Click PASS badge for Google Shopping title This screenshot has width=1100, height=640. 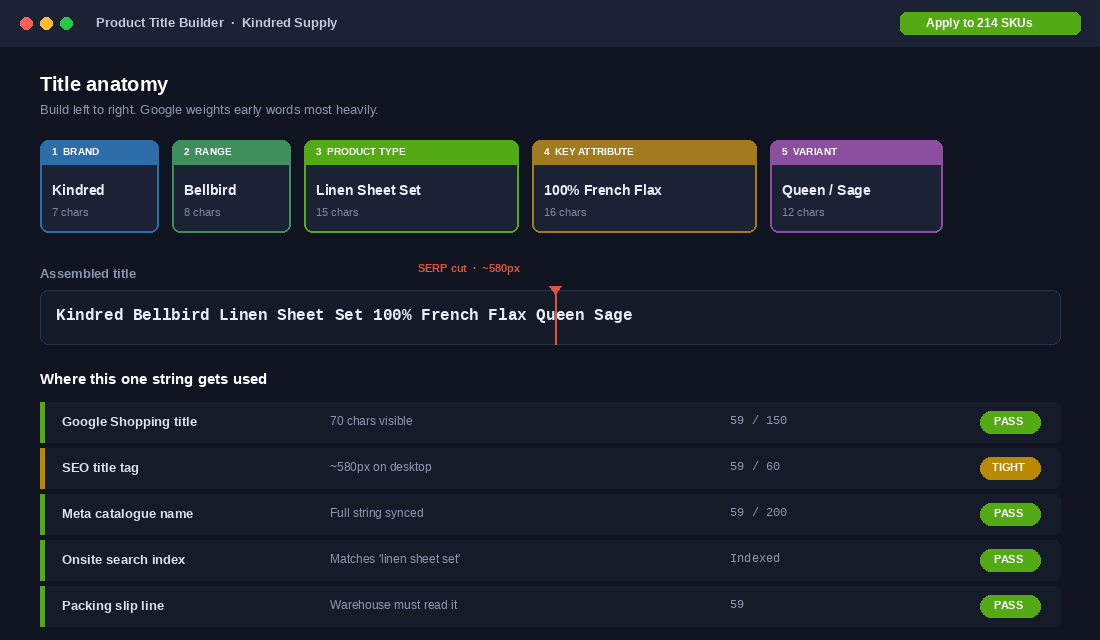(x=1010, y=422)
